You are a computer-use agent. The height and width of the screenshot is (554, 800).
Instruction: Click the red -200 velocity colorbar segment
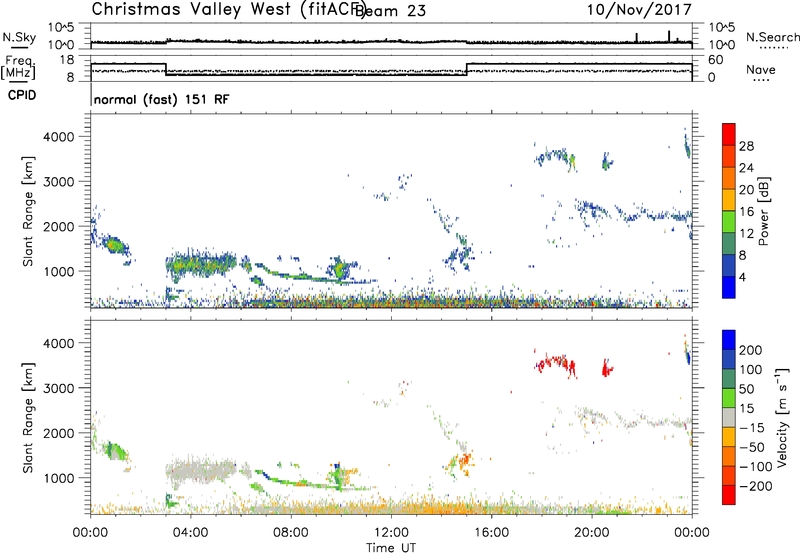(729, 495)
